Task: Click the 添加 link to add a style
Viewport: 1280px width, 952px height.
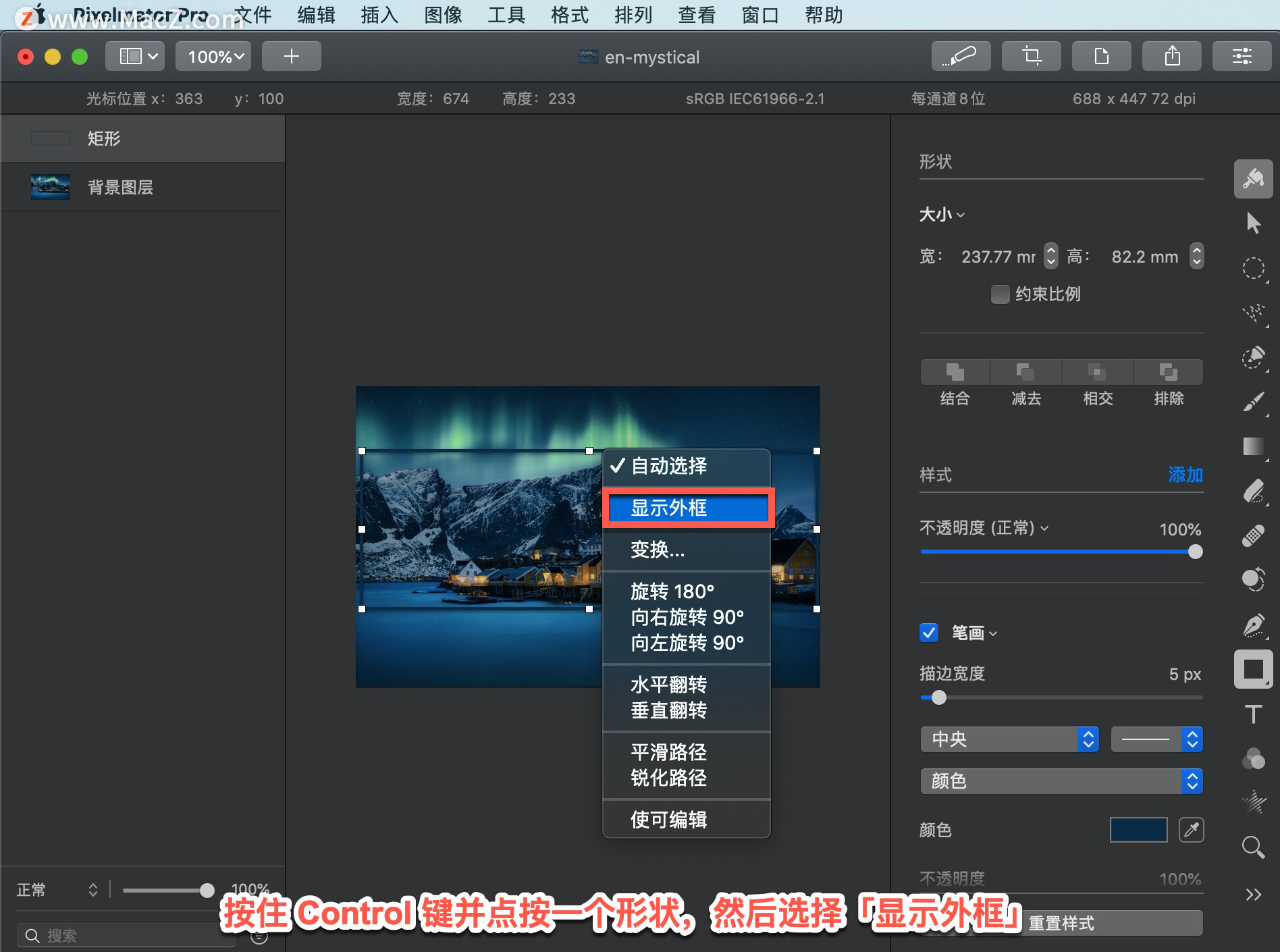Action: 1185,475
